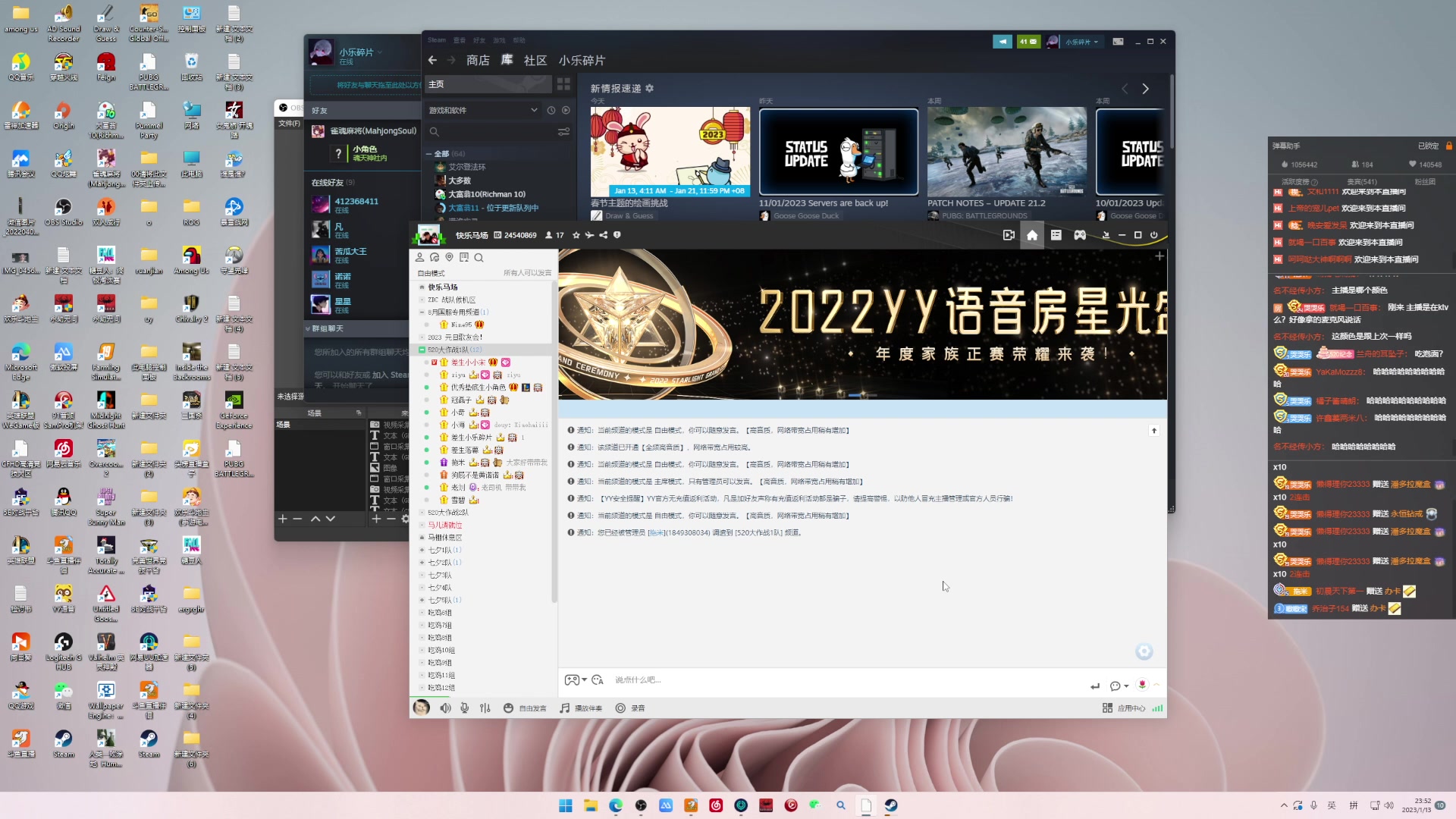
Task: Click the record (录音) button
Action: point(630,708)
